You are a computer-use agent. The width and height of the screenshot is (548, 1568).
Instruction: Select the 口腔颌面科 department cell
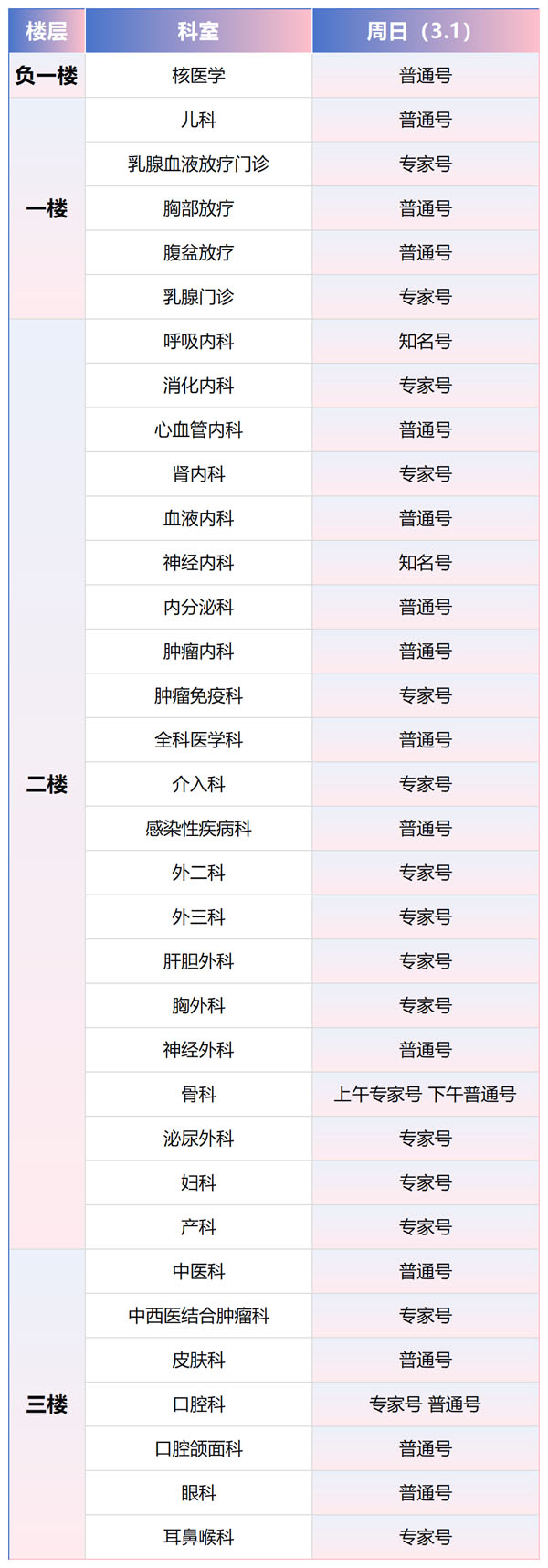[x=198, y=1449]
